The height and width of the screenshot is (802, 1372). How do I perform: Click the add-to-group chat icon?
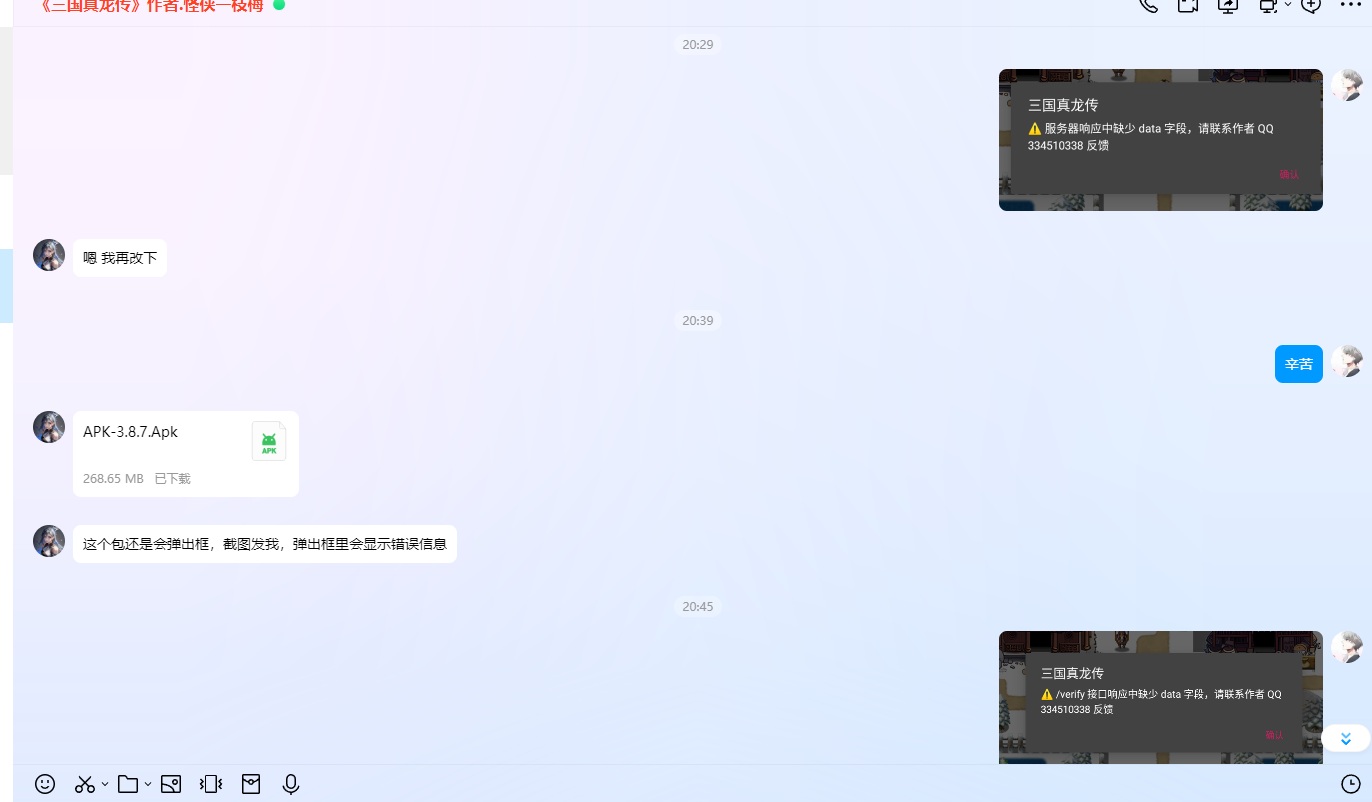pos(1311,5)
